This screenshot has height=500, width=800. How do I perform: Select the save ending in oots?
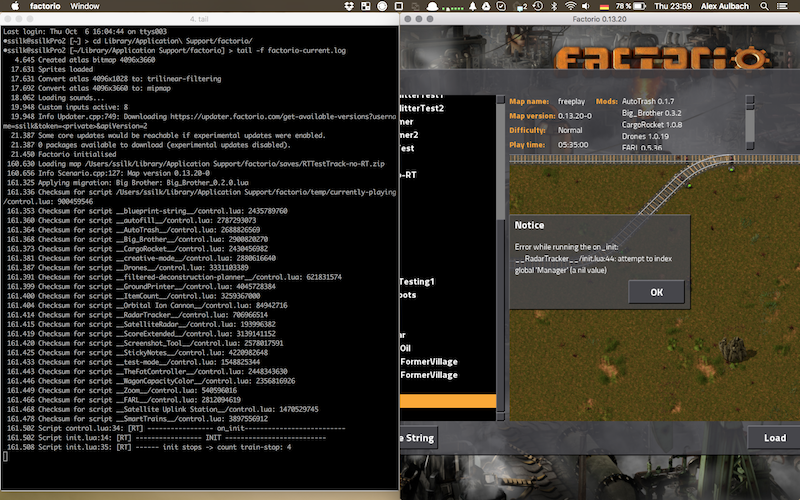pos(408,295)
